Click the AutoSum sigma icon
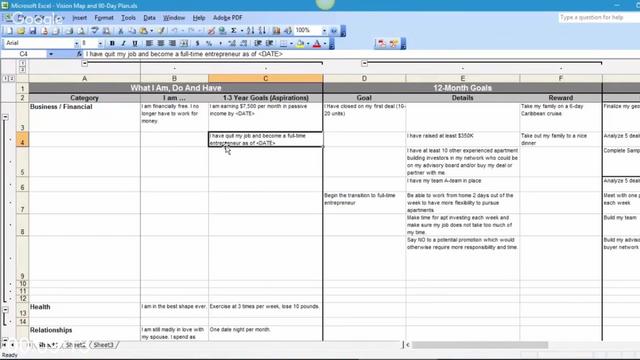The width and height of the screenshot is (640, 360). [234, 31]
